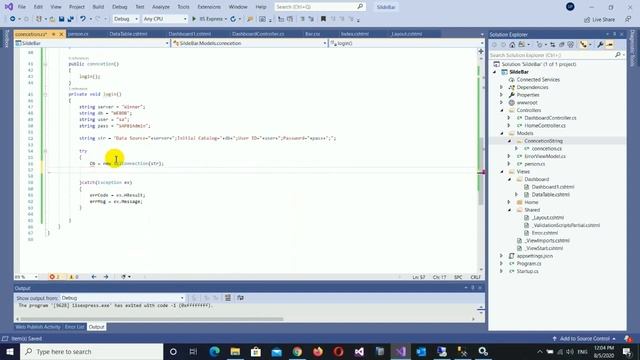Click the previous issue arrow in editor footer
Viewport: 640px width, 360px height.
tap(94, 277)
